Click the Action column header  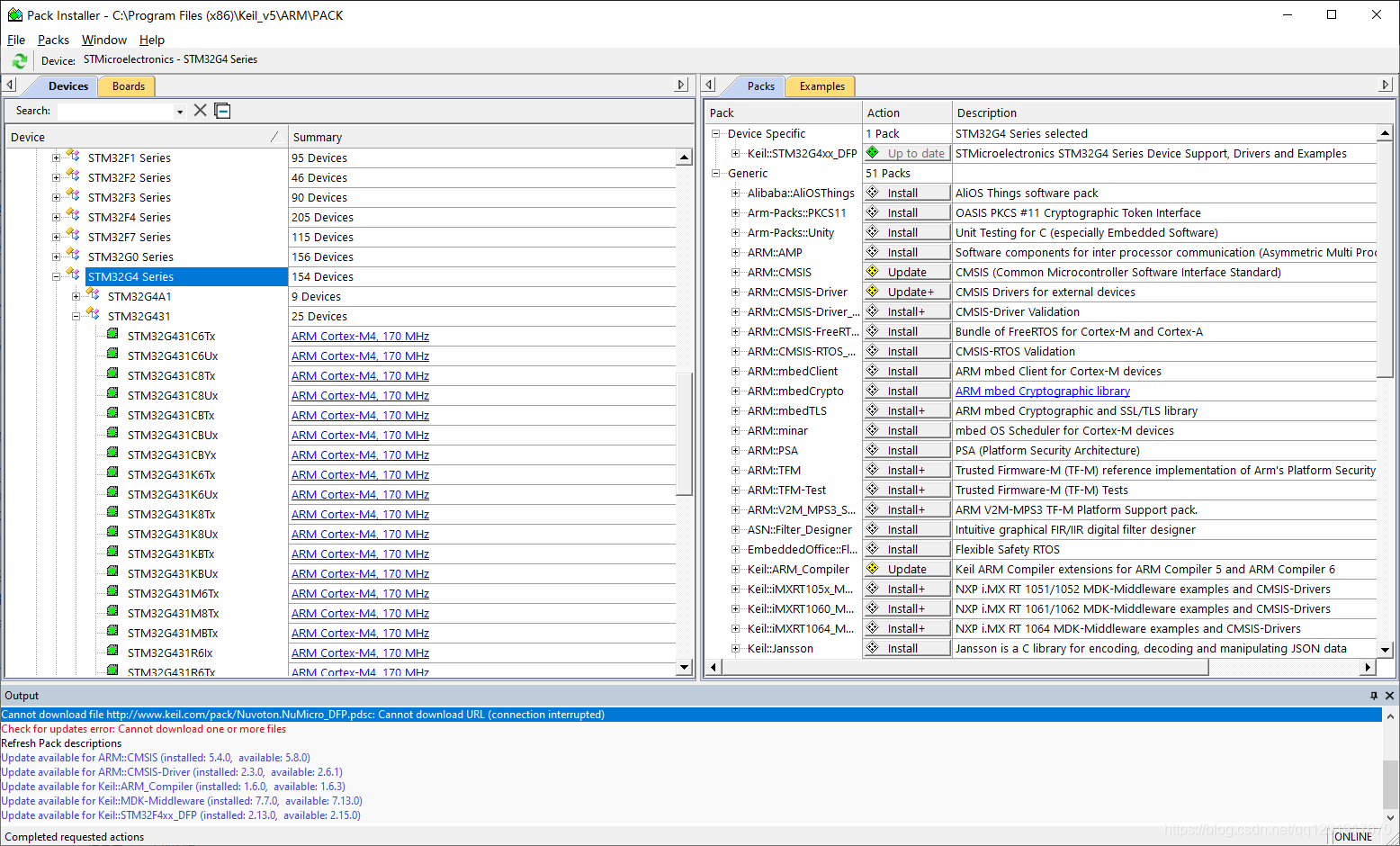pyautogui.click(x=907, y=112)
